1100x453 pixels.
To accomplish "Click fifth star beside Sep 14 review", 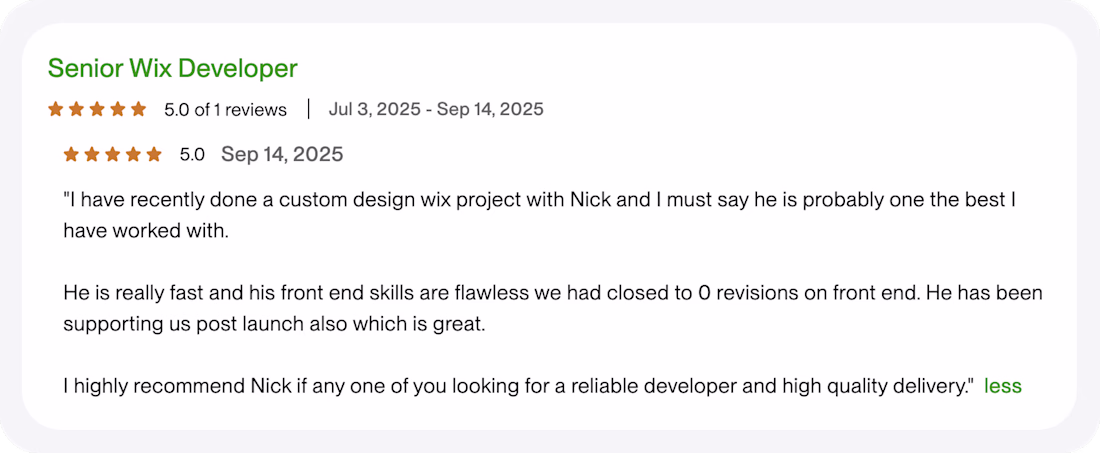I will (153, 154).
